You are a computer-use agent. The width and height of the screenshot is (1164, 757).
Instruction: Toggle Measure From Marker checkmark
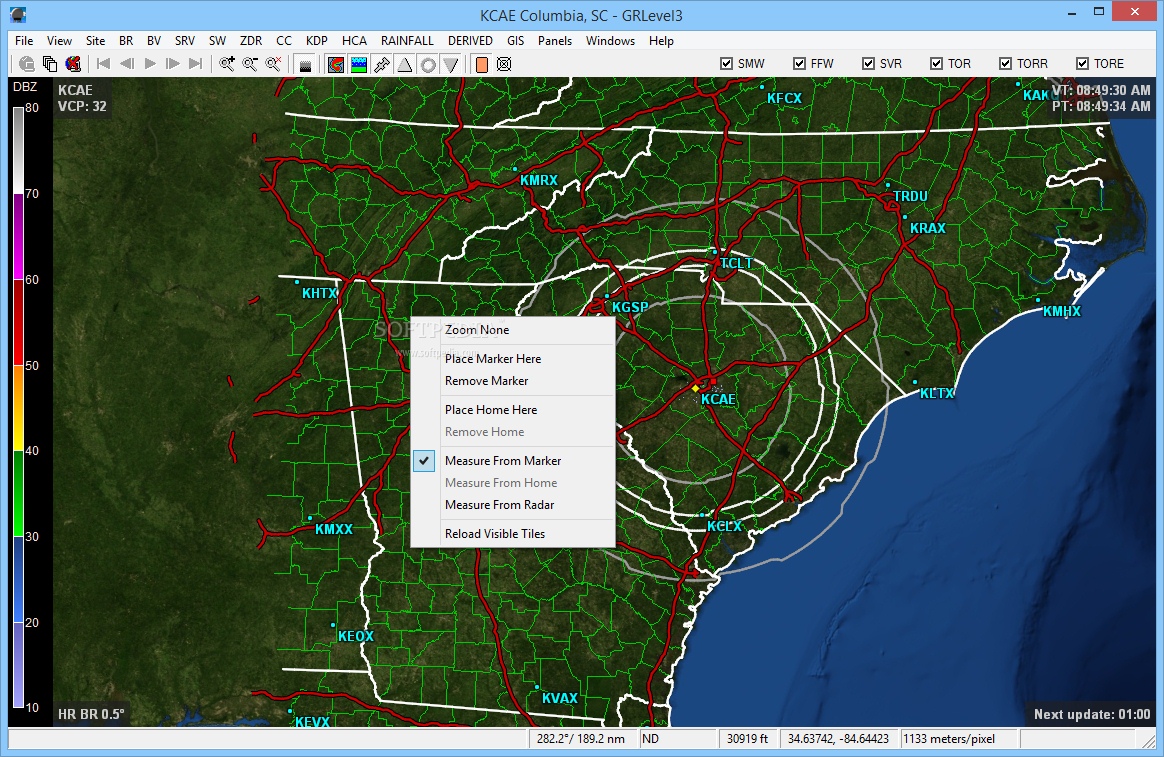click(x=424, y=461)
